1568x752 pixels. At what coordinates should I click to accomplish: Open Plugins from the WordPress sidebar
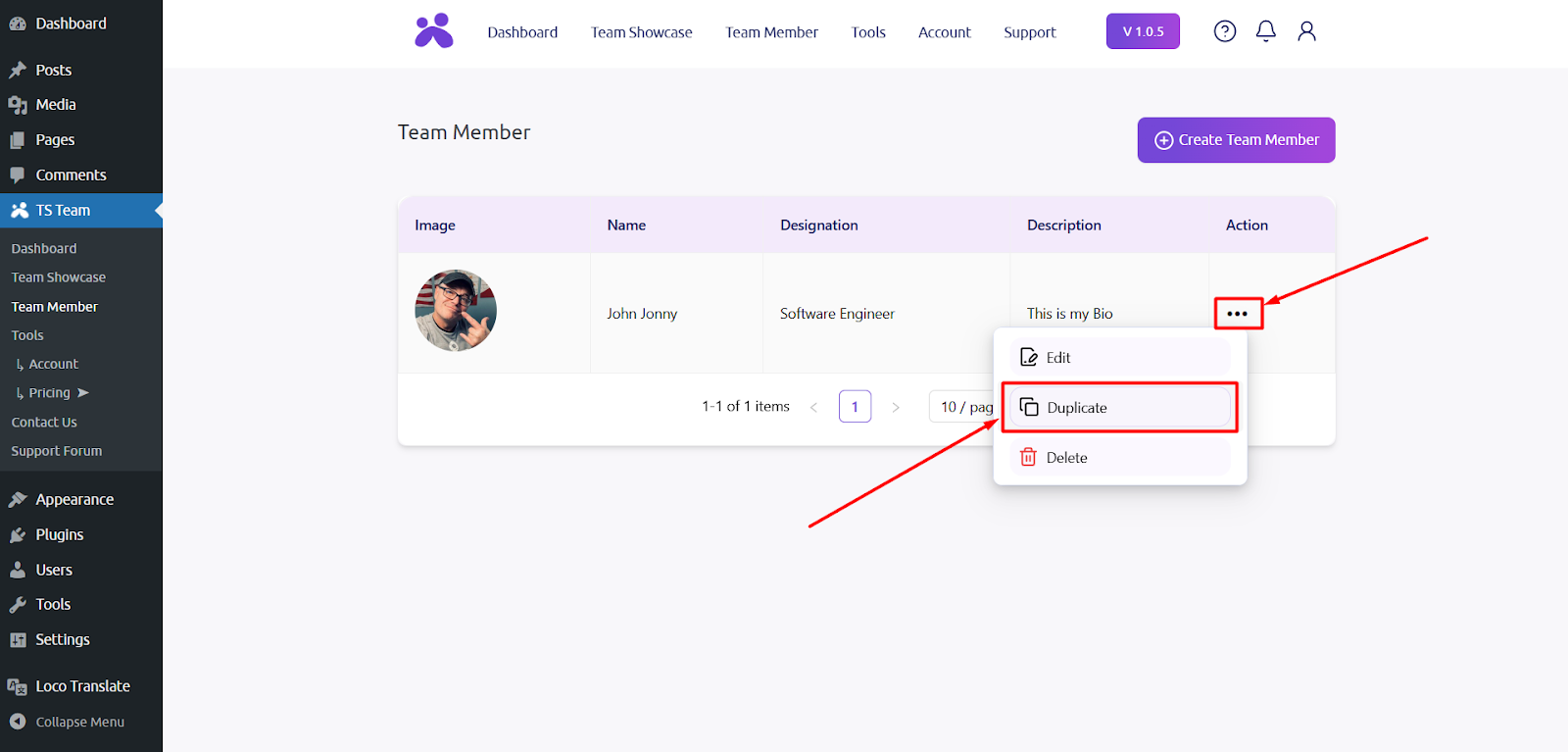[59, 534]
